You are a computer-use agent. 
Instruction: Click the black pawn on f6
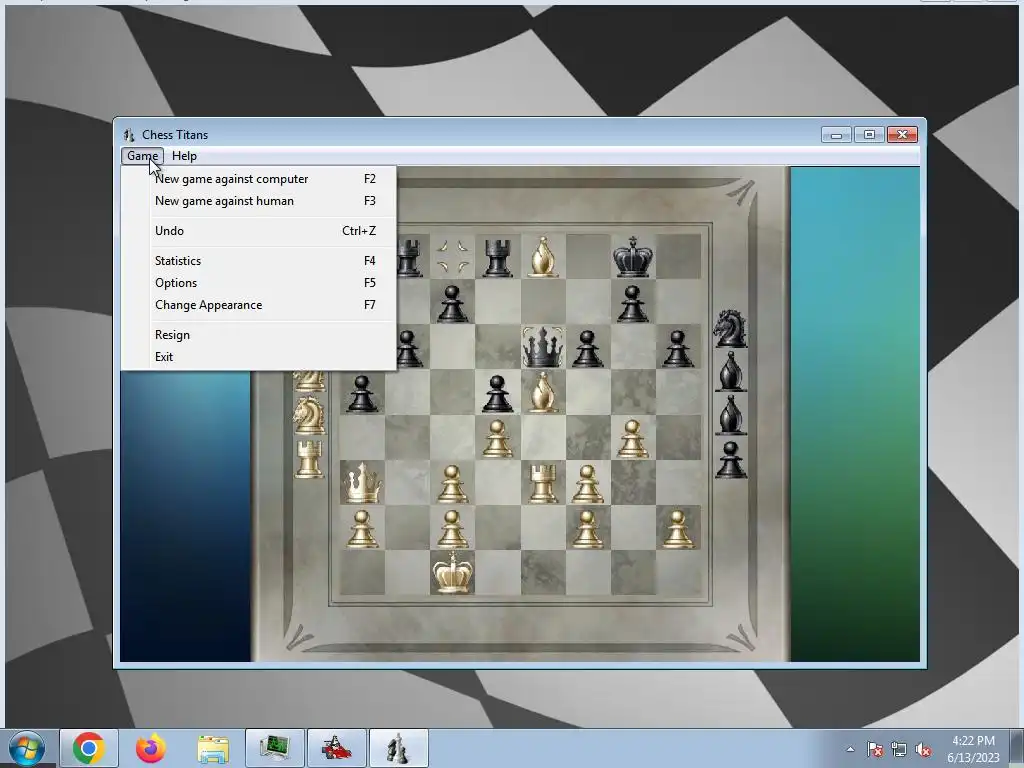pyautogui.click(x=588, y=348)
